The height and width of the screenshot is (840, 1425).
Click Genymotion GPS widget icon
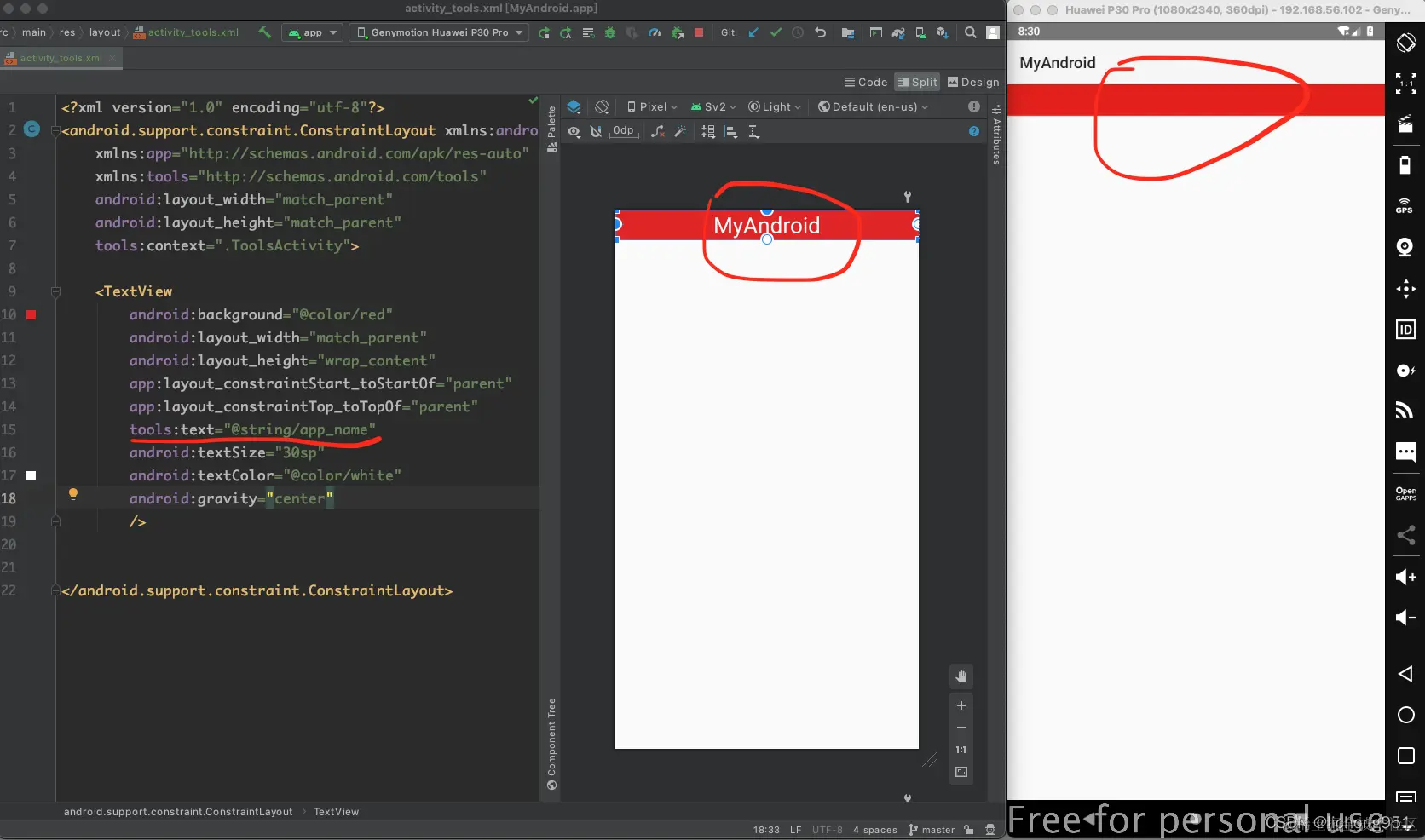(1405, 205)
